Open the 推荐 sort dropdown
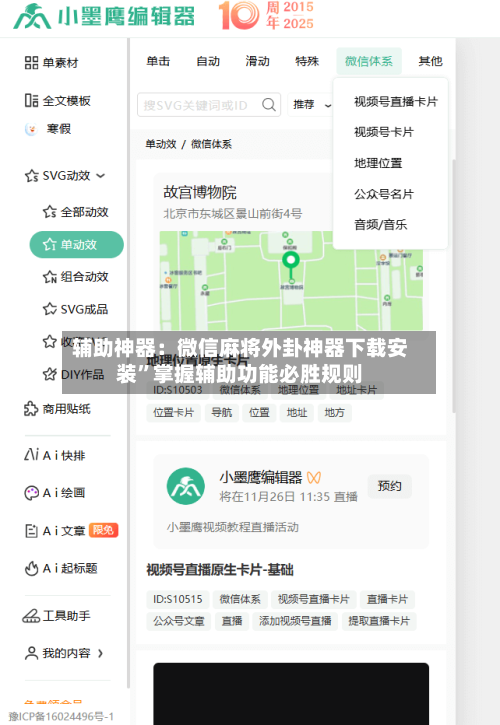This screenshot has width=500, height=725. (310, 104)
